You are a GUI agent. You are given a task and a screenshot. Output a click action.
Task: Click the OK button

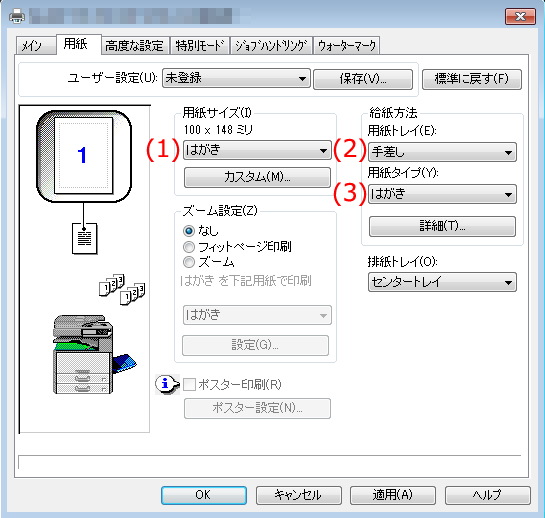pyautogui.click(x=204, y=495)
